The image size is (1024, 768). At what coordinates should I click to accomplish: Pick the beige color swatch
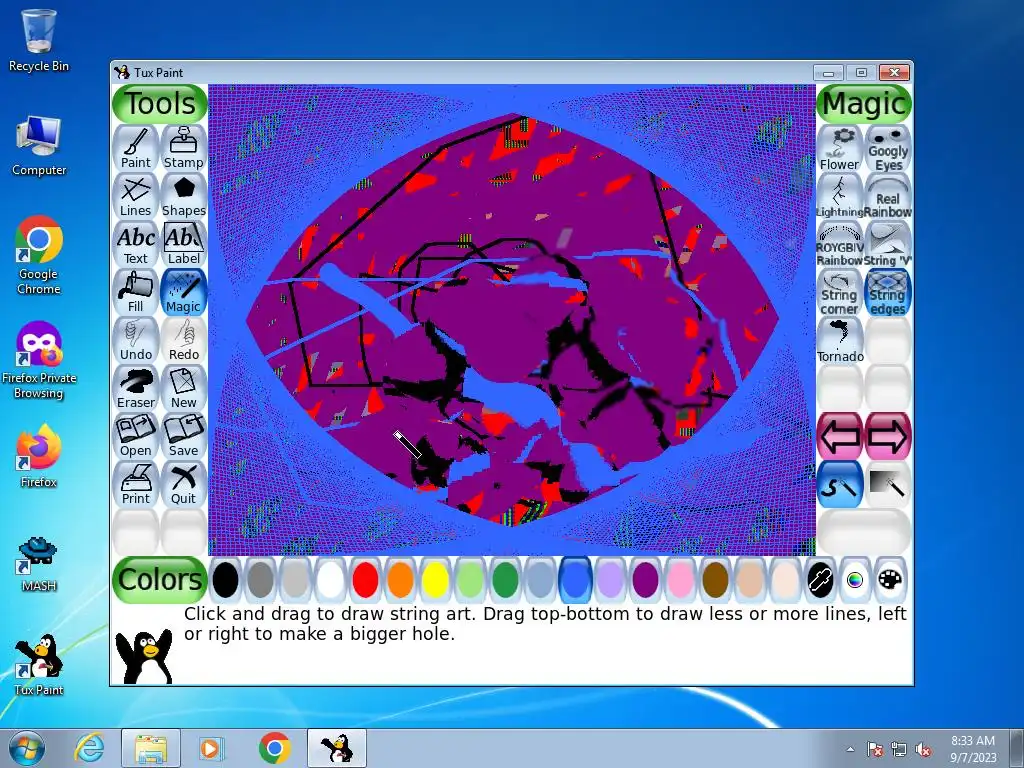(785, 579)
